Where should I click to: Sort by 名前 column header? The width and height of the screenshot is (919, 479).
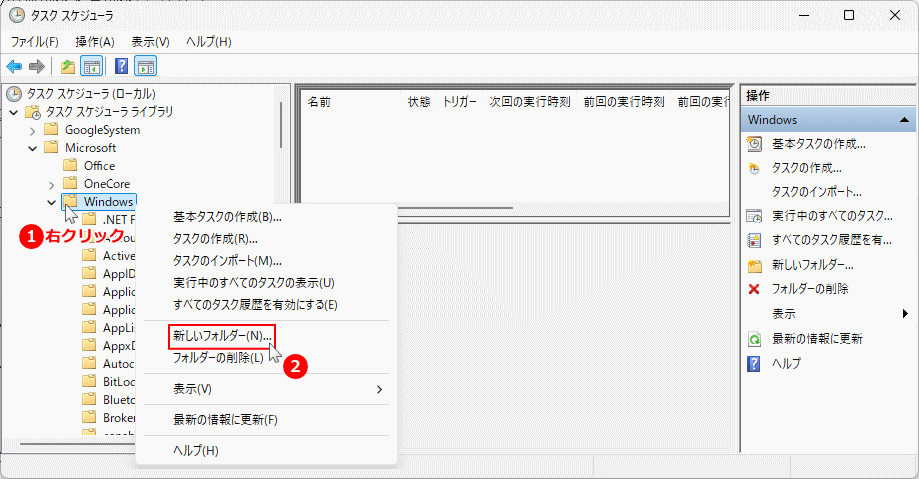point(319,102)
